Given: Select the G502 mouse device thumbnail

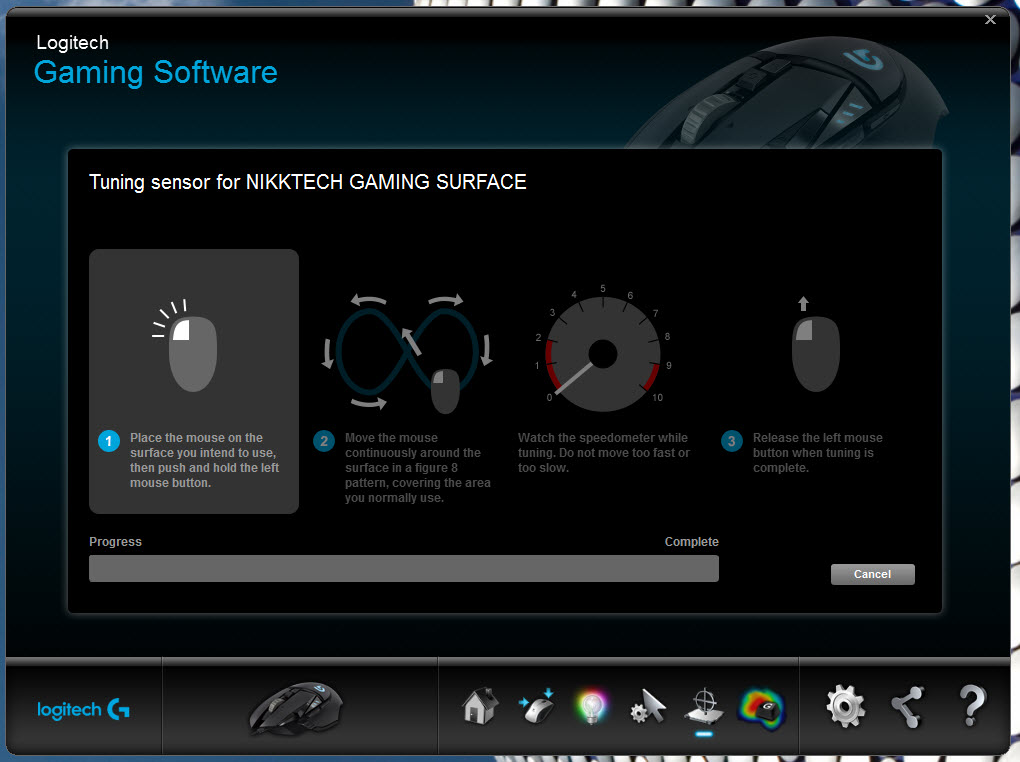Looking at the screenshot, I should (296, 708).
